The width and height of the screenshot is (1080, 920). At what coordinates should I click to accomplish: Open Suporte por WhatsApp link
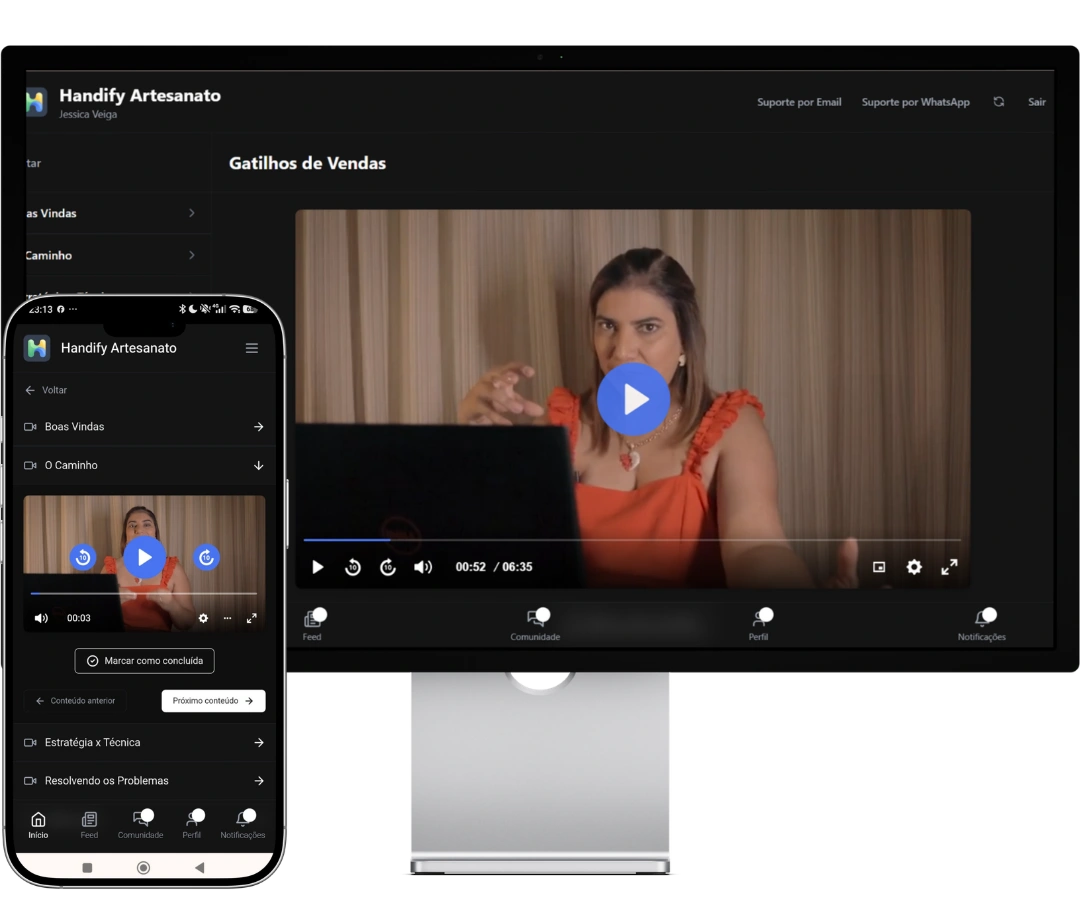pyautogui.click(x=915, y=102)
